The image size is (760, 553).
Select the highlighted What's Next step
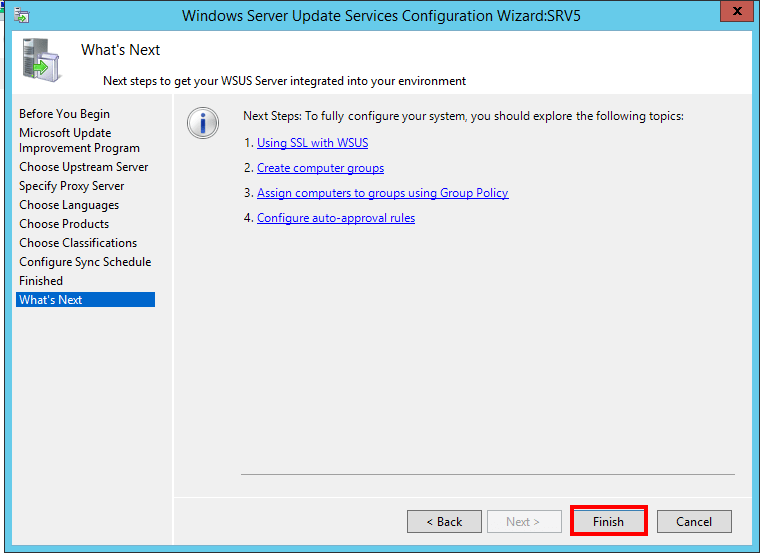coord(85,300)
